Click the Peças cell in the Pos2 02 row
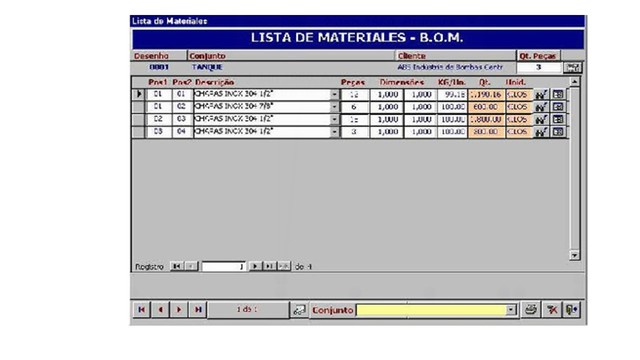 (355, 107)
